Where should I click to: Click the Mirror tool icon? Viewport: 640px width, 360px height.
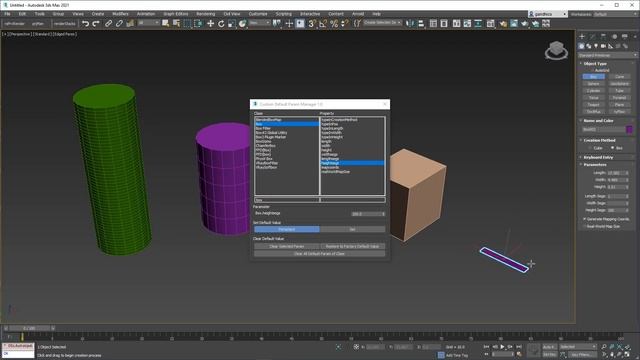coord(410,24)
